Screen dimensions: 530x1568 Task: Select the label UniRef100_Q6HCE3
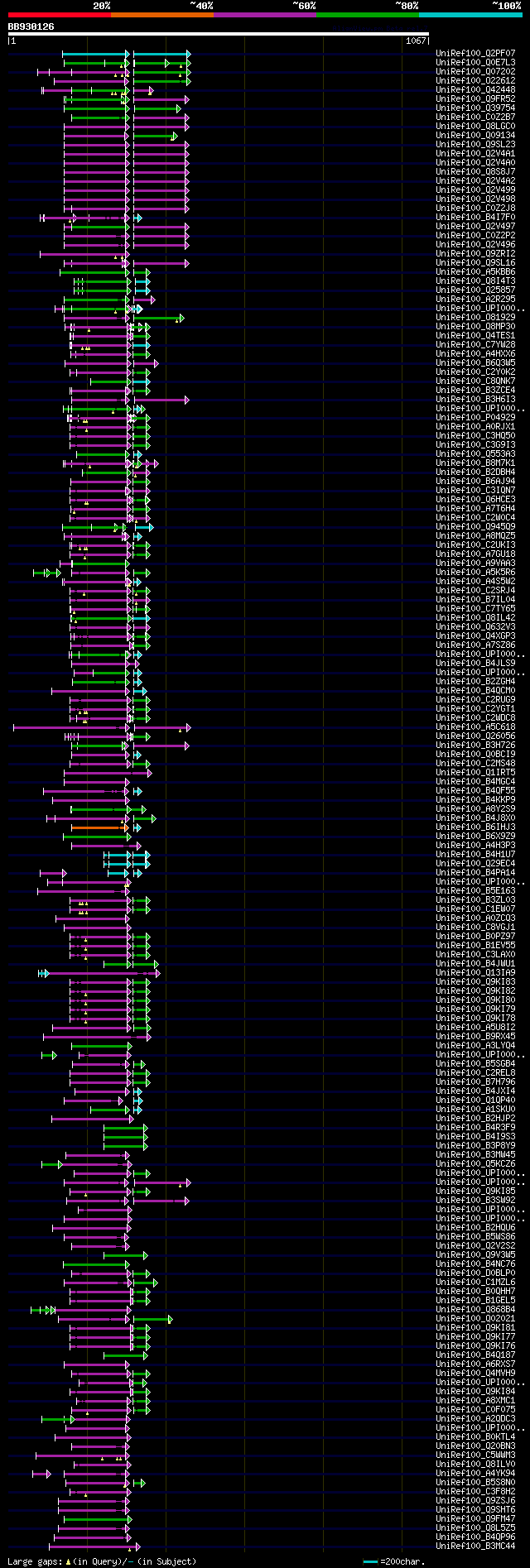pos(475,500)
